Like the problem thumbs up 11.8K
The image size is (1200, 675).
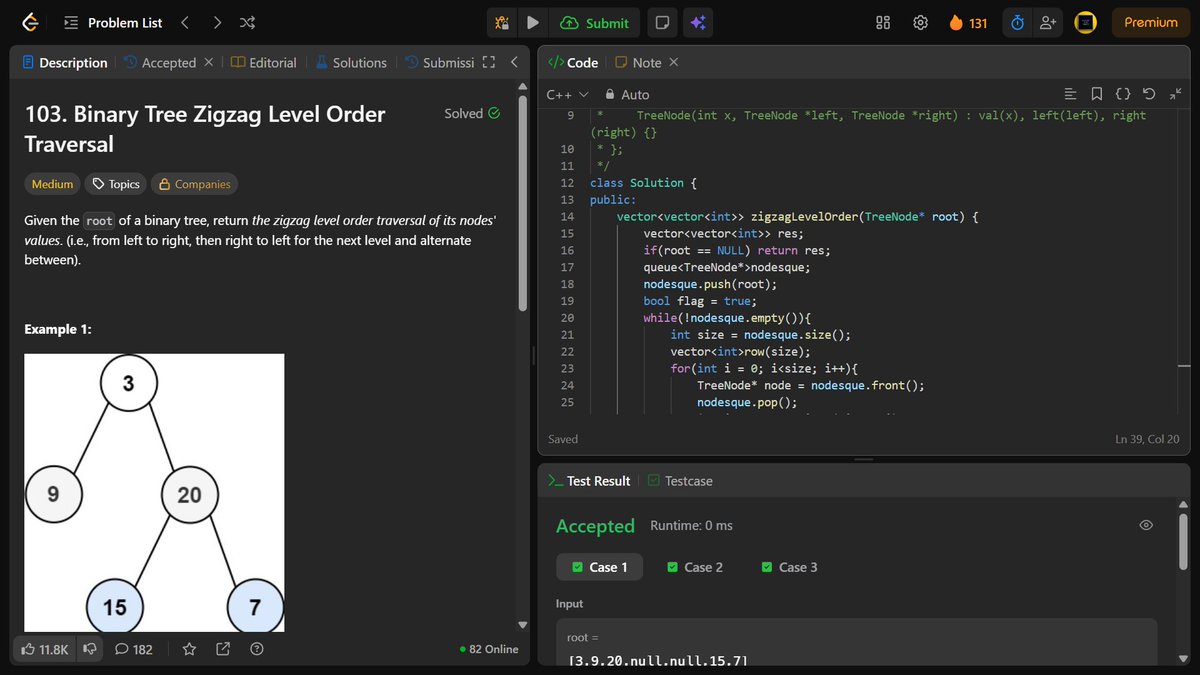(x=44, y=649)
